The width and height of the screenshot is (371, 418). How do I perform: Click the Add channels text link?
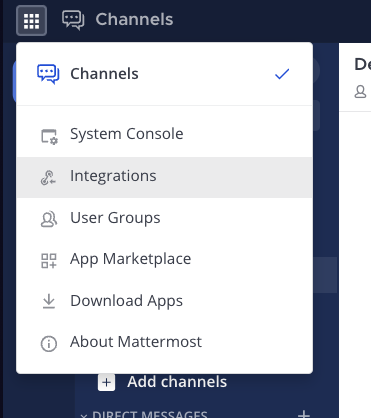point(177,382)
